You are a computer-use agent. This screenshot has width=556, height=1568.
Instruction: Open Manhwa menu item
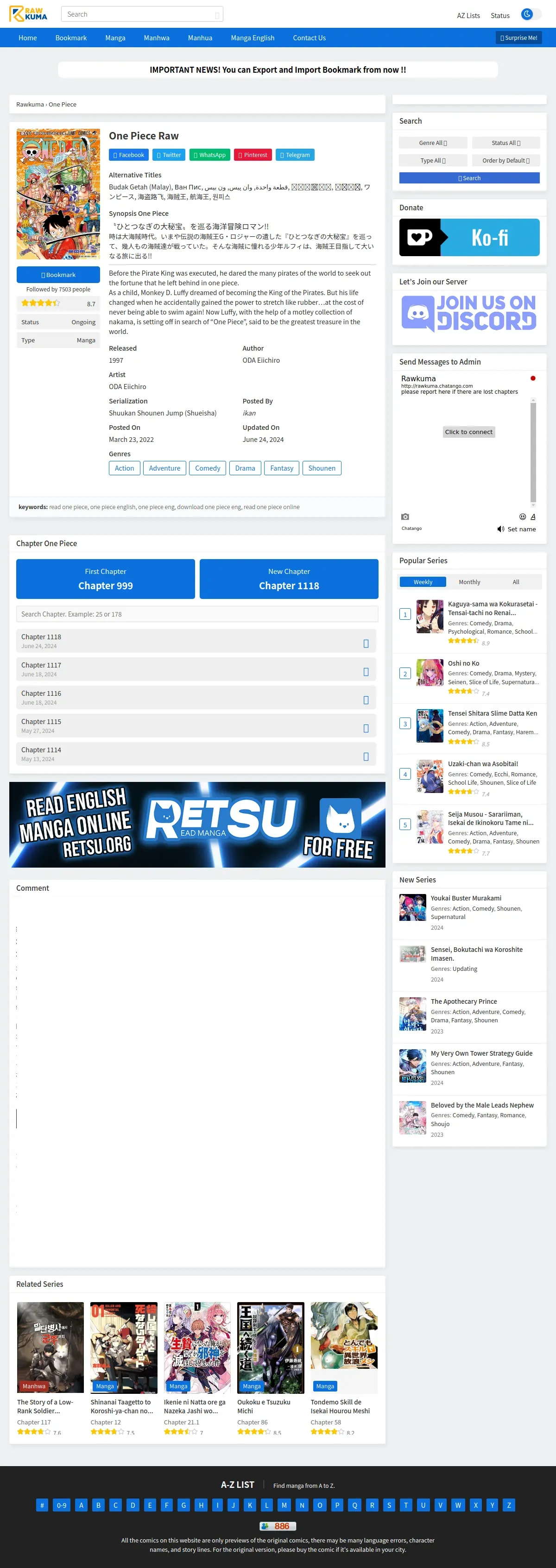click(157, 38)
